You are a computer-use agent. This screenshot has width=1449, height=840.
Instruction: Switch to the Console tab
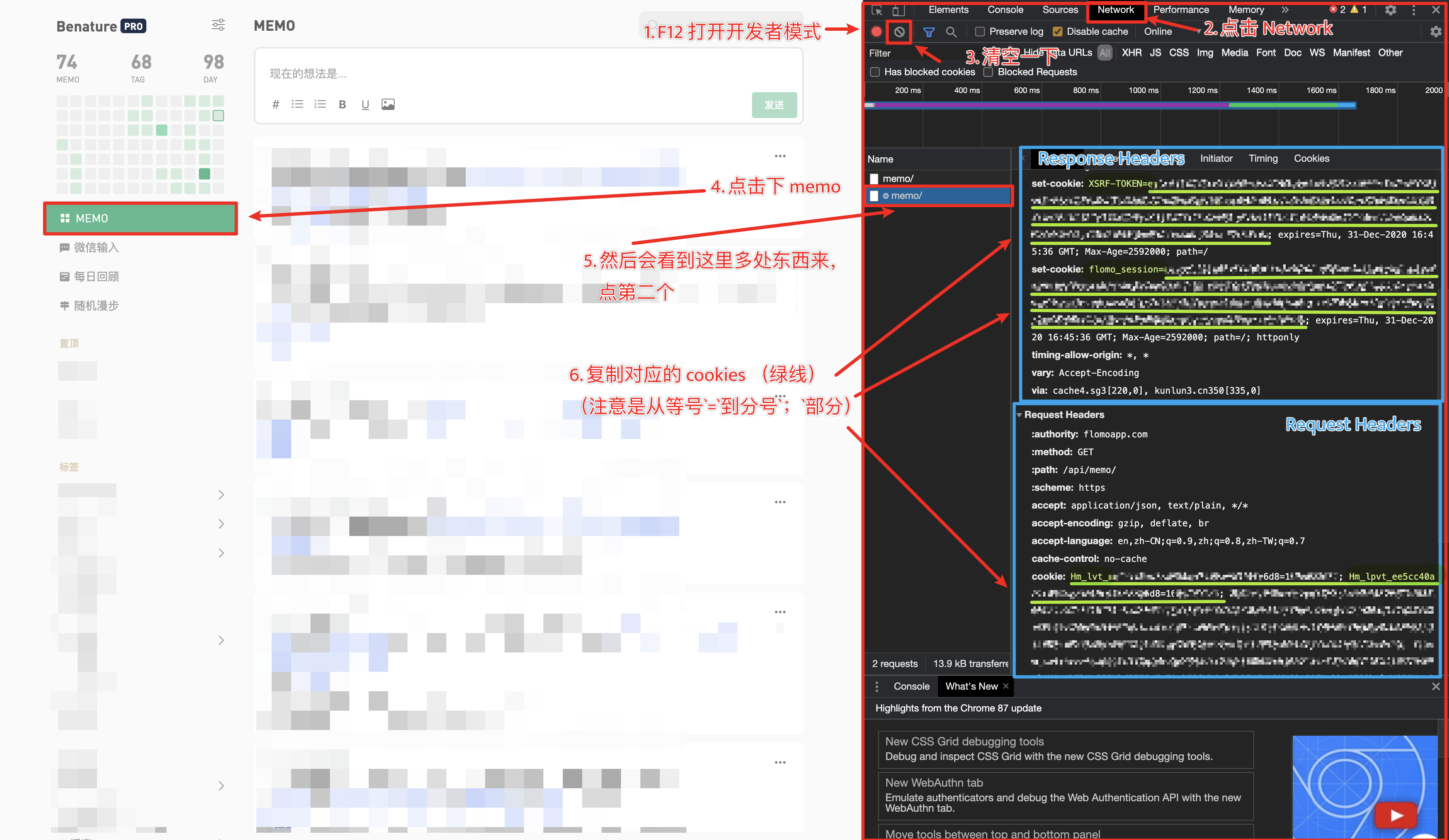(x=1005, y=10)
